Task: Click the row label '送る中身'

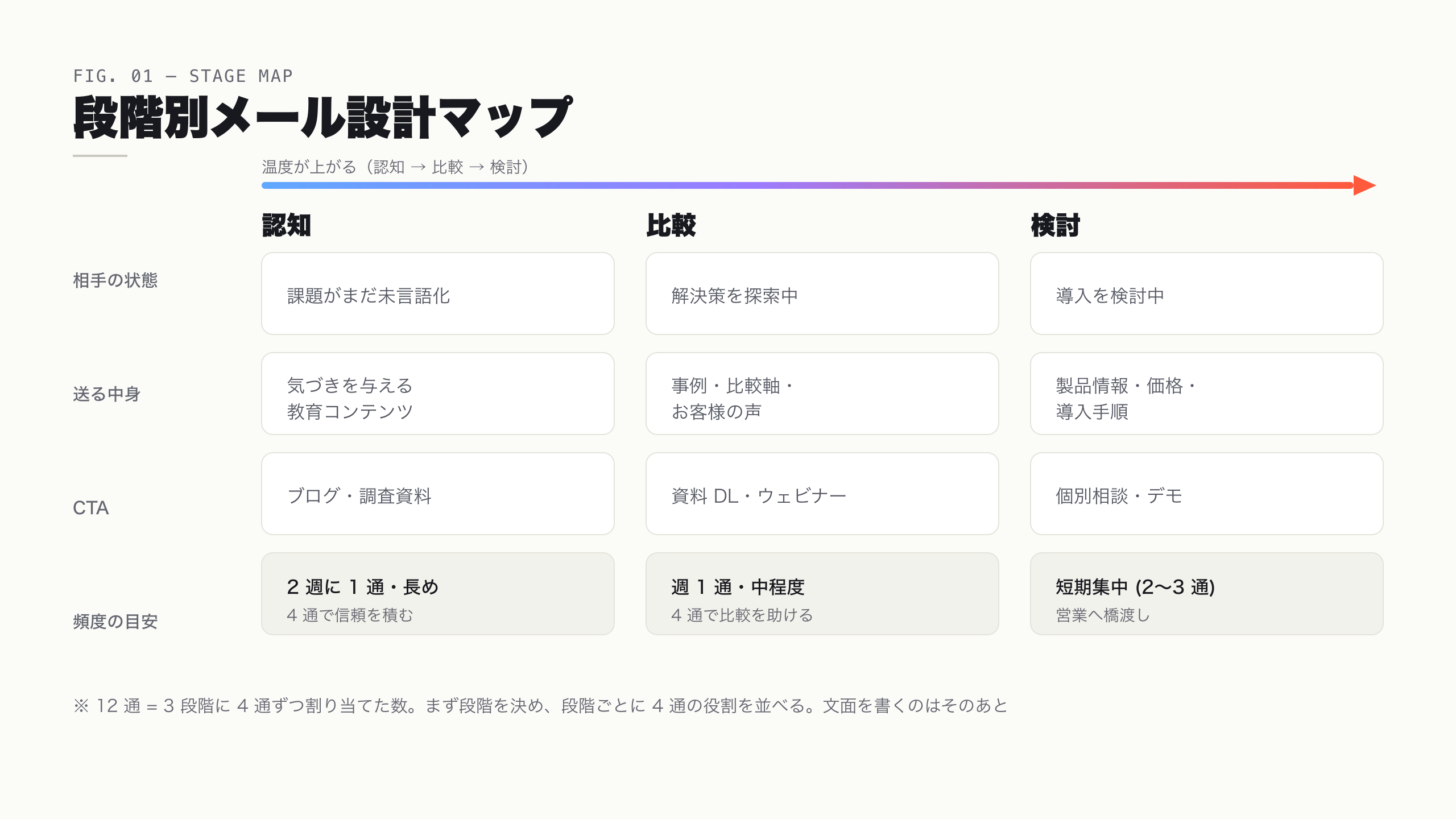Action: click(x=107, y=394)
